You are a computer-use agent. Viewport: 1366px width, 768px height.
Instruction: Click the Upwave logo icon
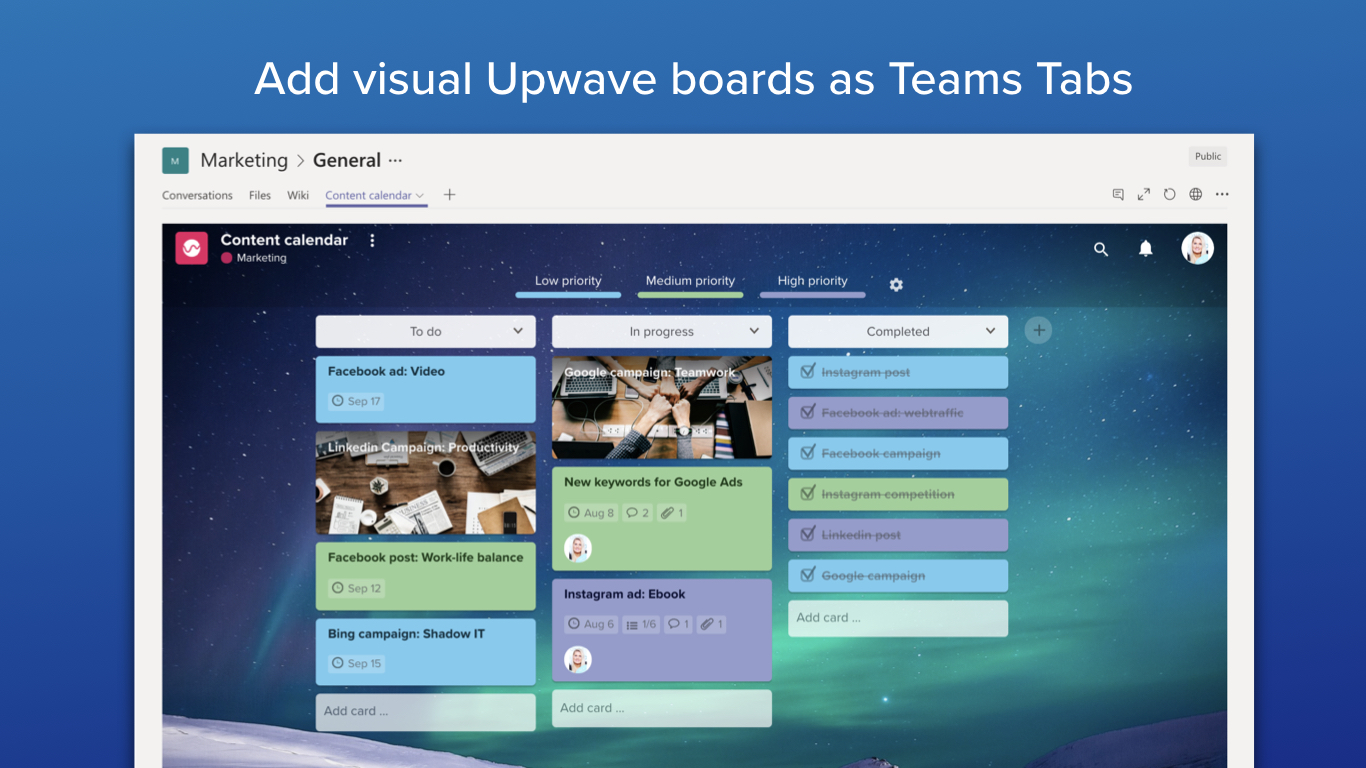tap(191, 248)
